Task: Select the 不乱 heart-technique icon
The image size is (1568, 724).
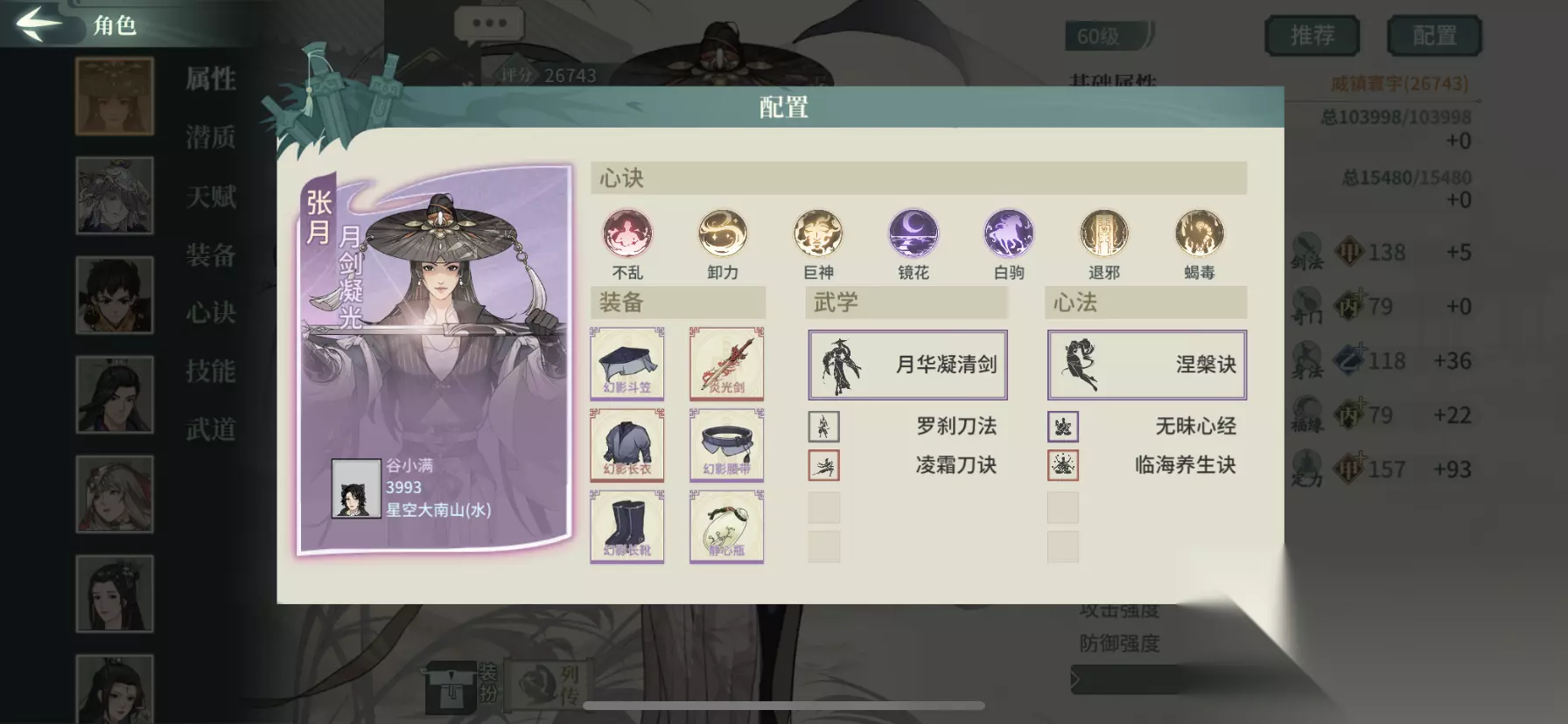Action: pyautogui.click(x=627, y=233)
